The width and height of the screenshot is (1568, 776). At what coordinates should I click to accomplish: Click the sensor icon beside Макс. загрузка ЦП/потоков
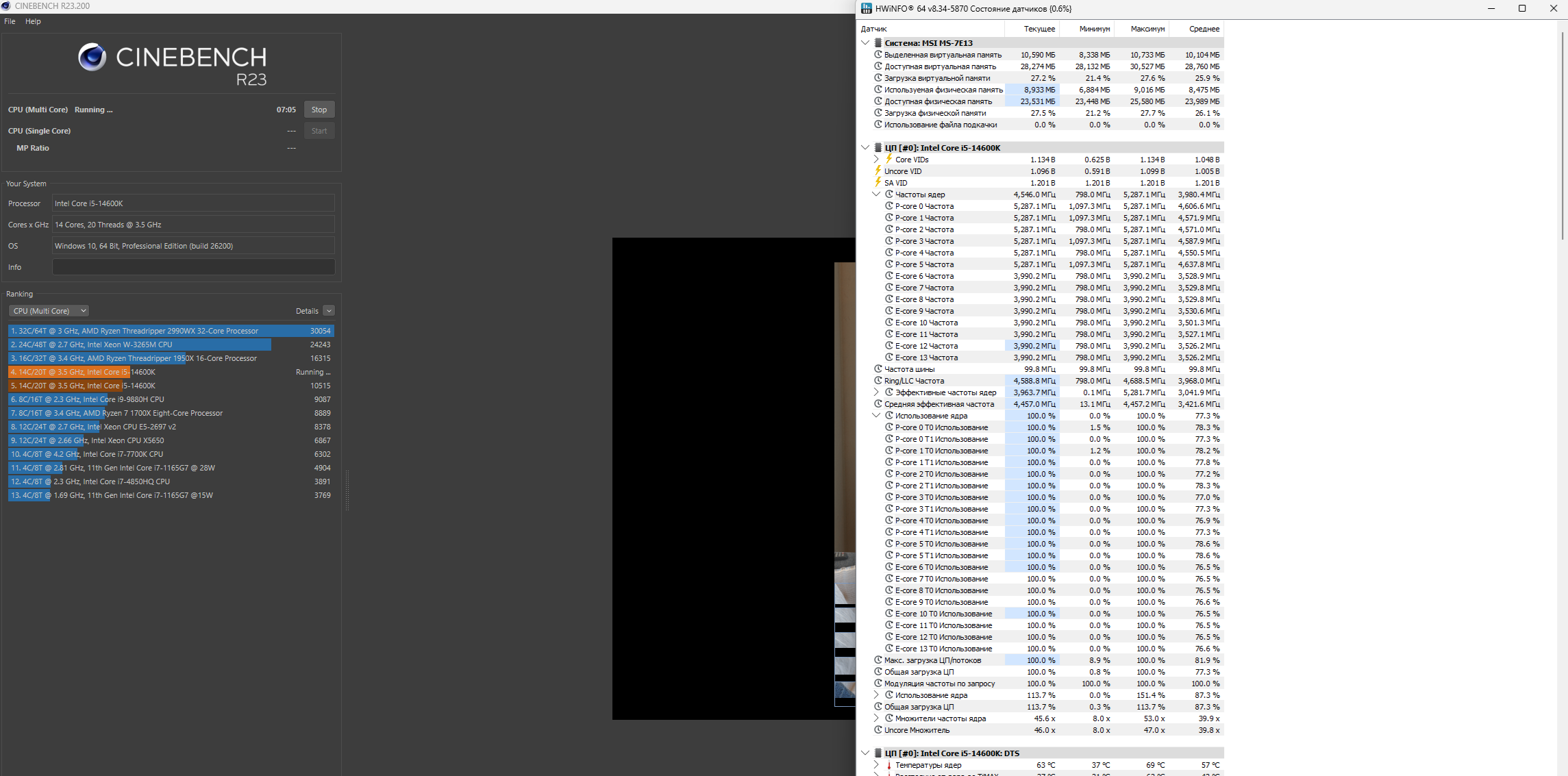pos(878,660)
